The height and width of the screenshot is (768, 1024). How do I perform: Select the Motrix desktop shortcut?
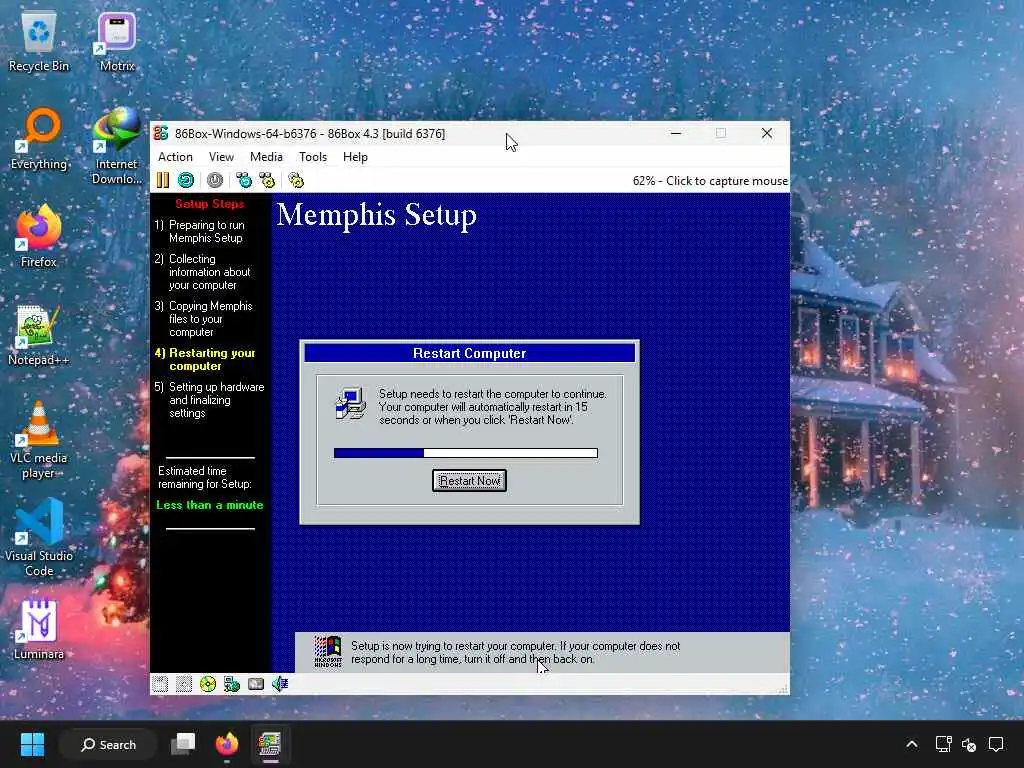pyautogui.click(x=117, y=42)
